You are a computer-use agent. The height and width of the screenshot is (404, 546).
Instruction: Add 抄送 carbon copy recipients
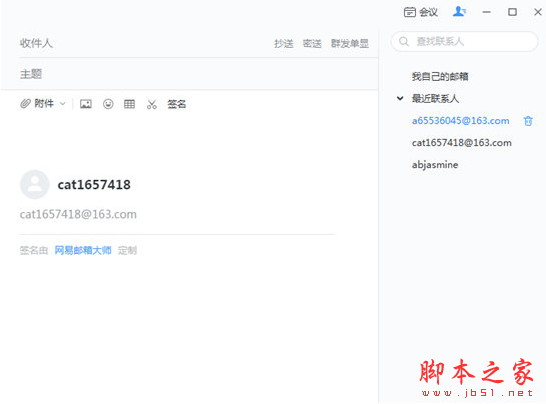point(284,44)
